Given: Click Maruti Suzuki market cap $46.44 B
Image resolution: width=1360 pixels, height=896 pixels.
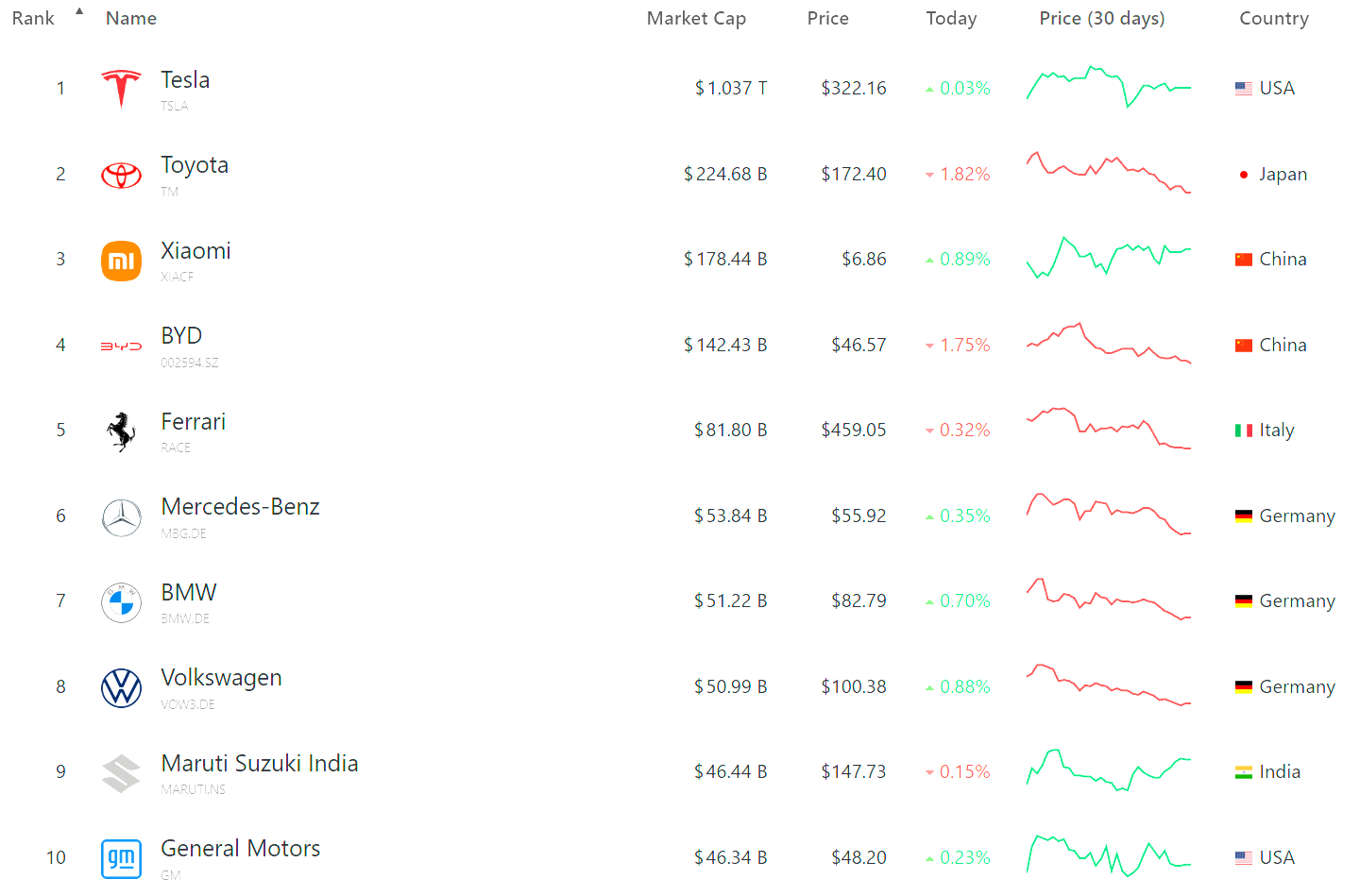Looking at the screenshot, I should coord(731,772).
